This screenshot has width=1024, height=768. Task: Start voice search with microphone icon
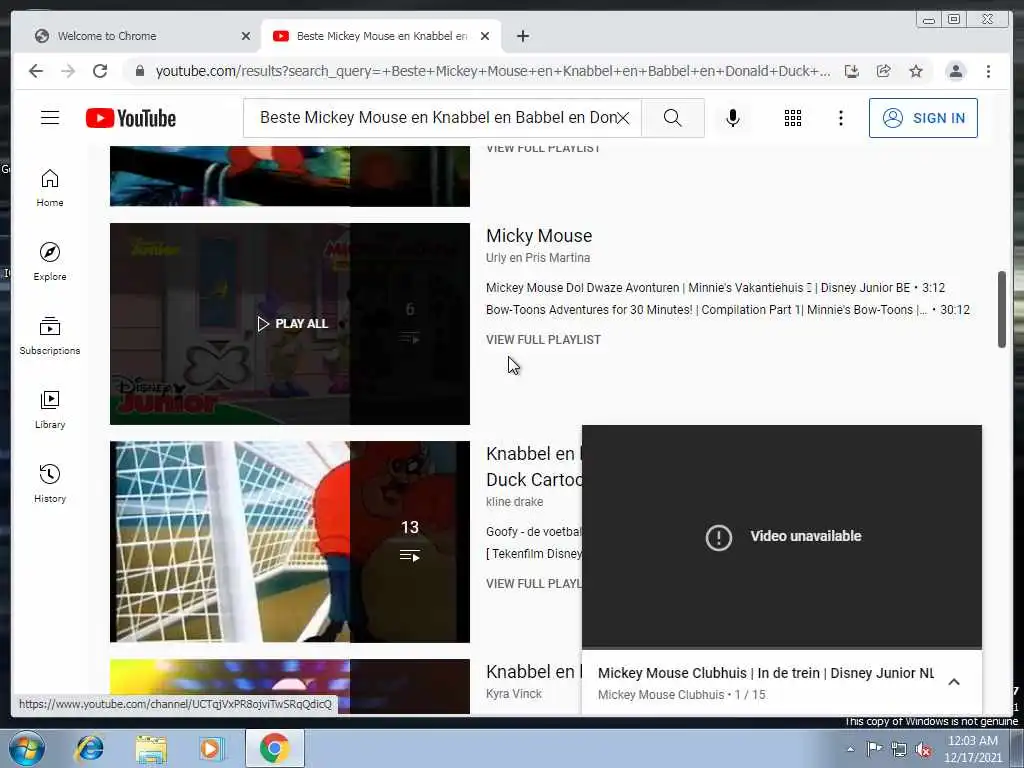click(x=733, y=118)
